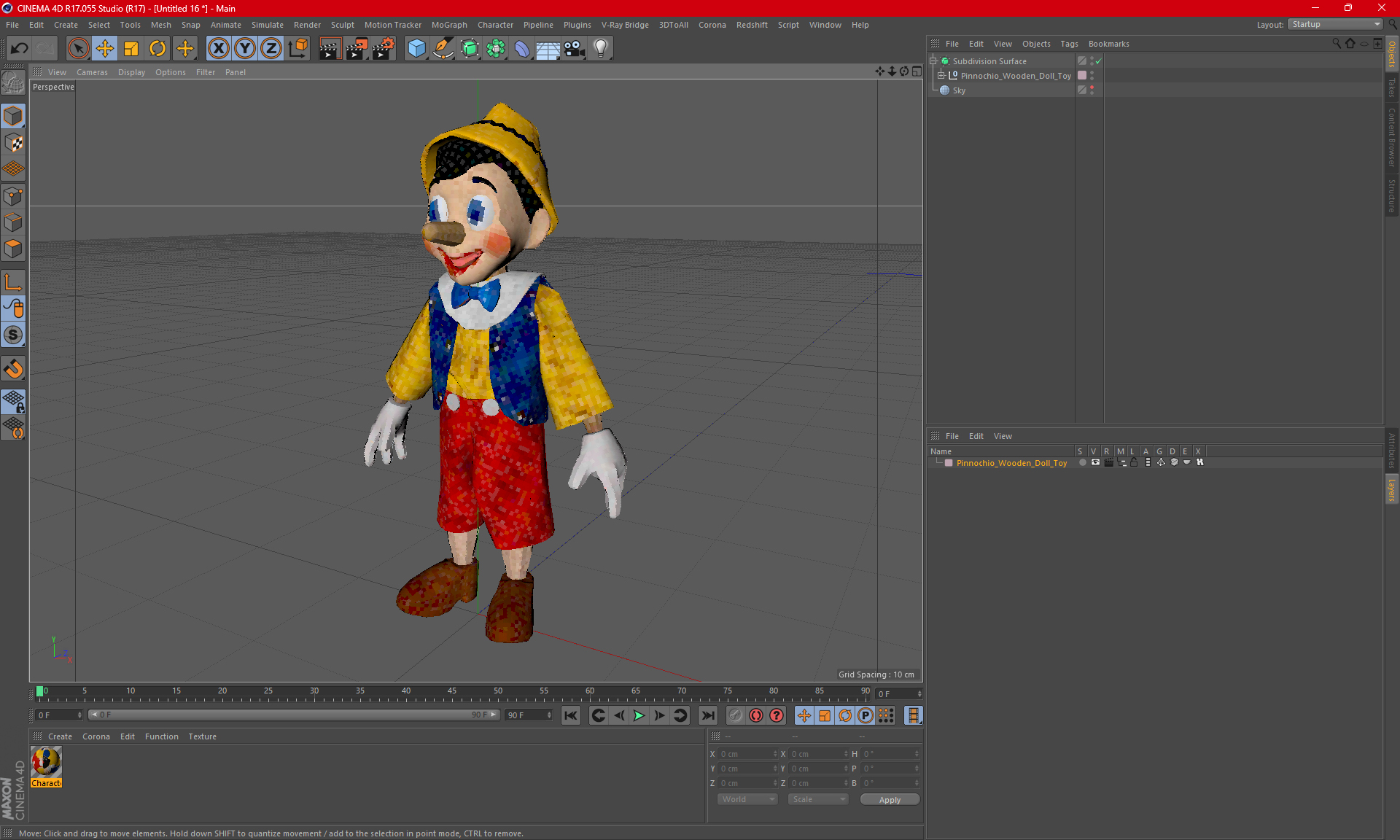
Task: Open the Layout Startup dropdown
Action: (1336, 24)
